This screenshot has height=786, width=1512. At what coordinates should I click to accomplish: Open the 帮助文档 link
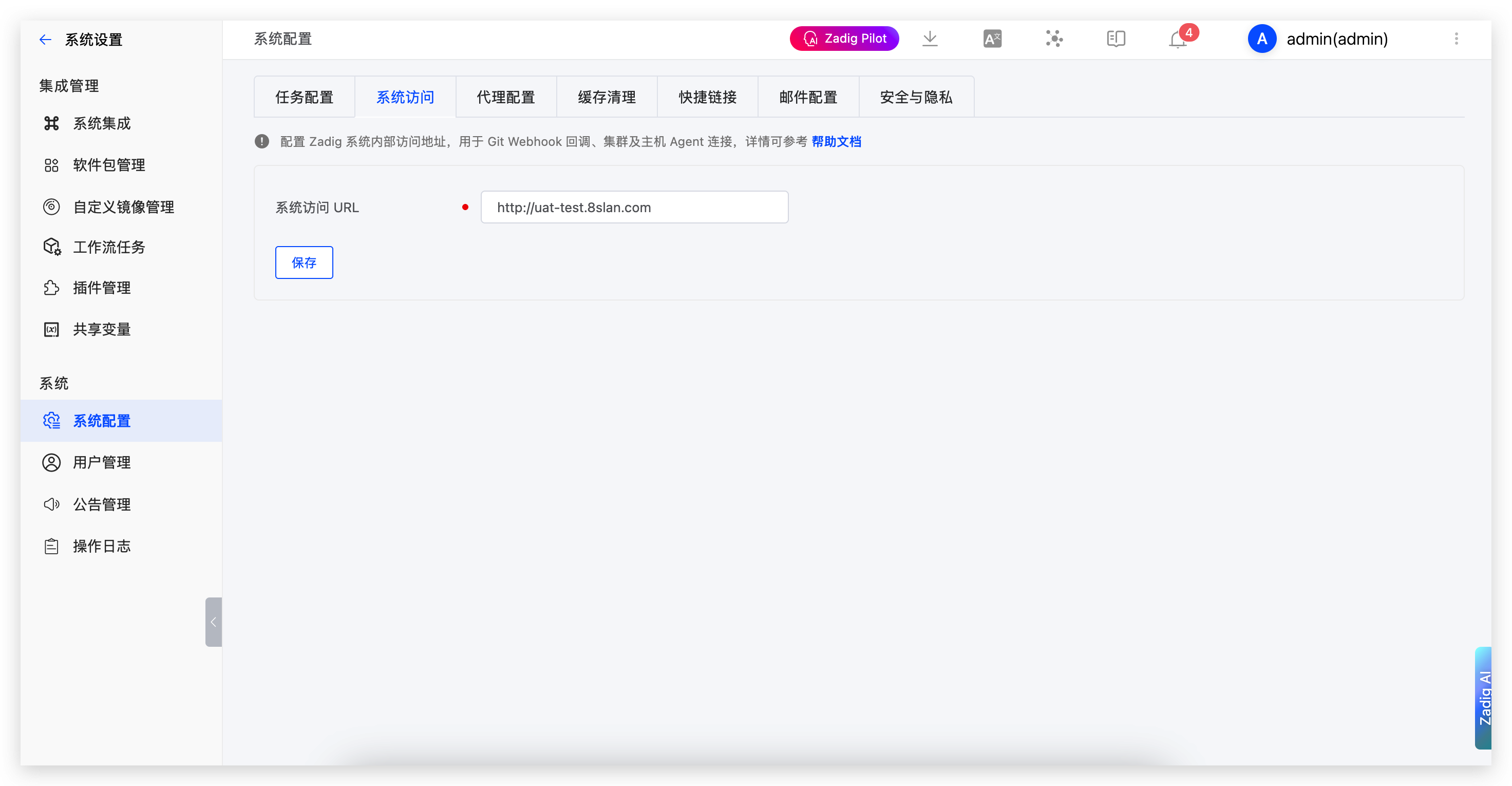tap(836, 141)
